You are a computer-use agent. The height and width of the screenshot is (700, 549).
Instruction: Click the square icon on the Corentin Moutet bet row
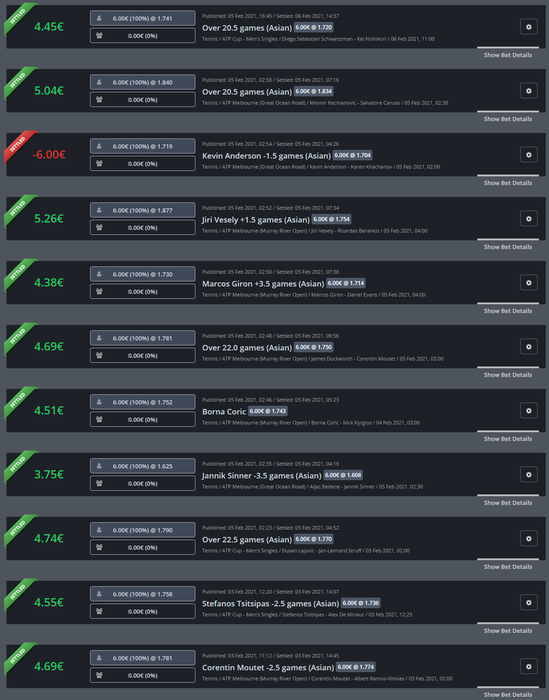click(x=528, y=667)
